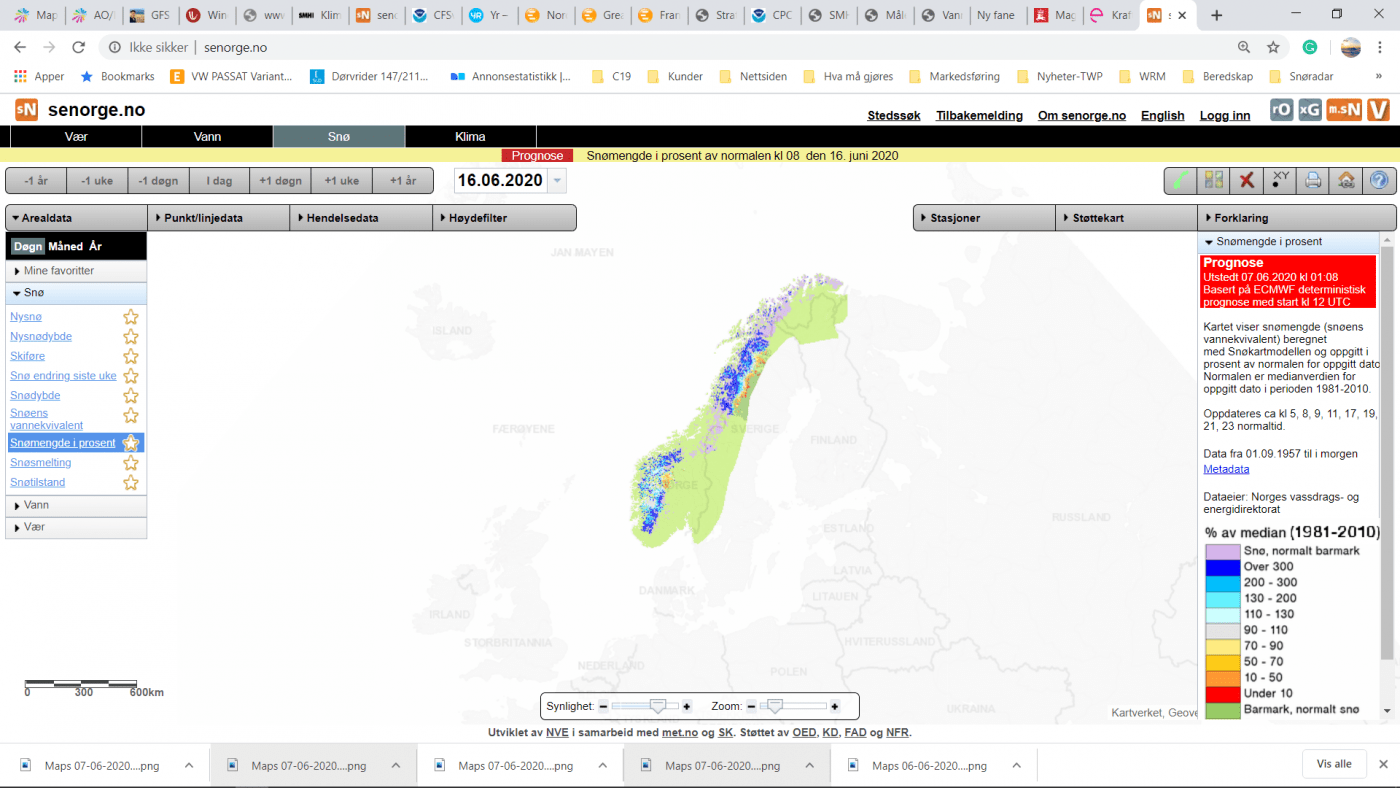Expand the Vann section in sidebar
Image resolution: width=1400 pixels, height=788 pixels.
point(76,505)
